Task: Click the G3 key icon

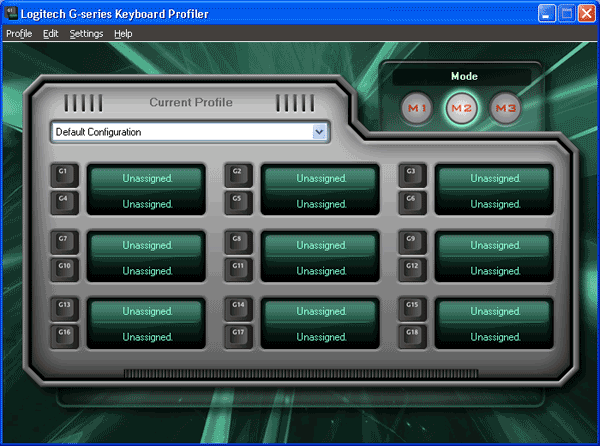Action: pos(412,175)
